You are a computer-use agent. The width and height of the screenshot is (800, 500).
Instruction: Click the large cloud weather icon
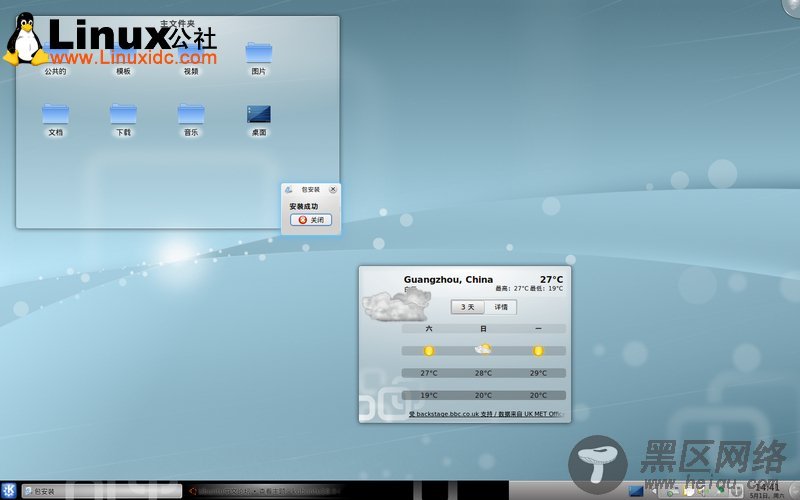tap(396, 305)
